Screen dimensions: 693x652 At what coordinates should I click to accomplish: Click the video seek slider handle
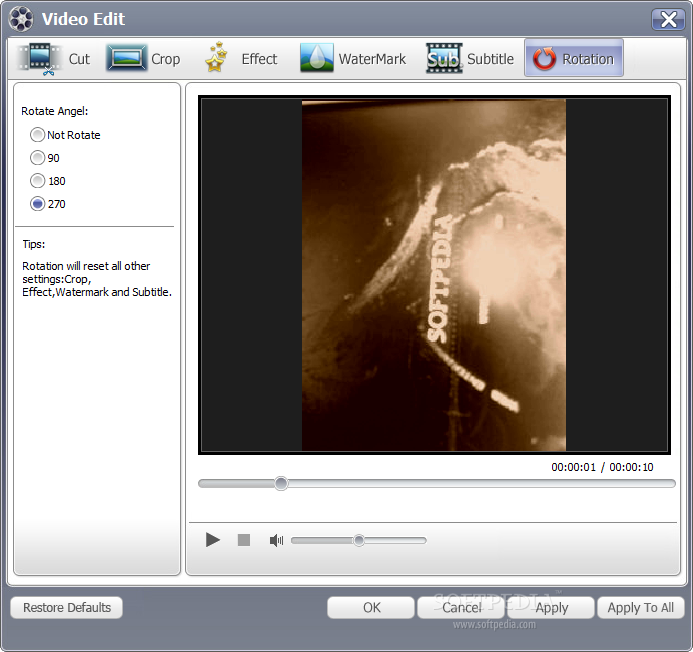click(281, 483)
